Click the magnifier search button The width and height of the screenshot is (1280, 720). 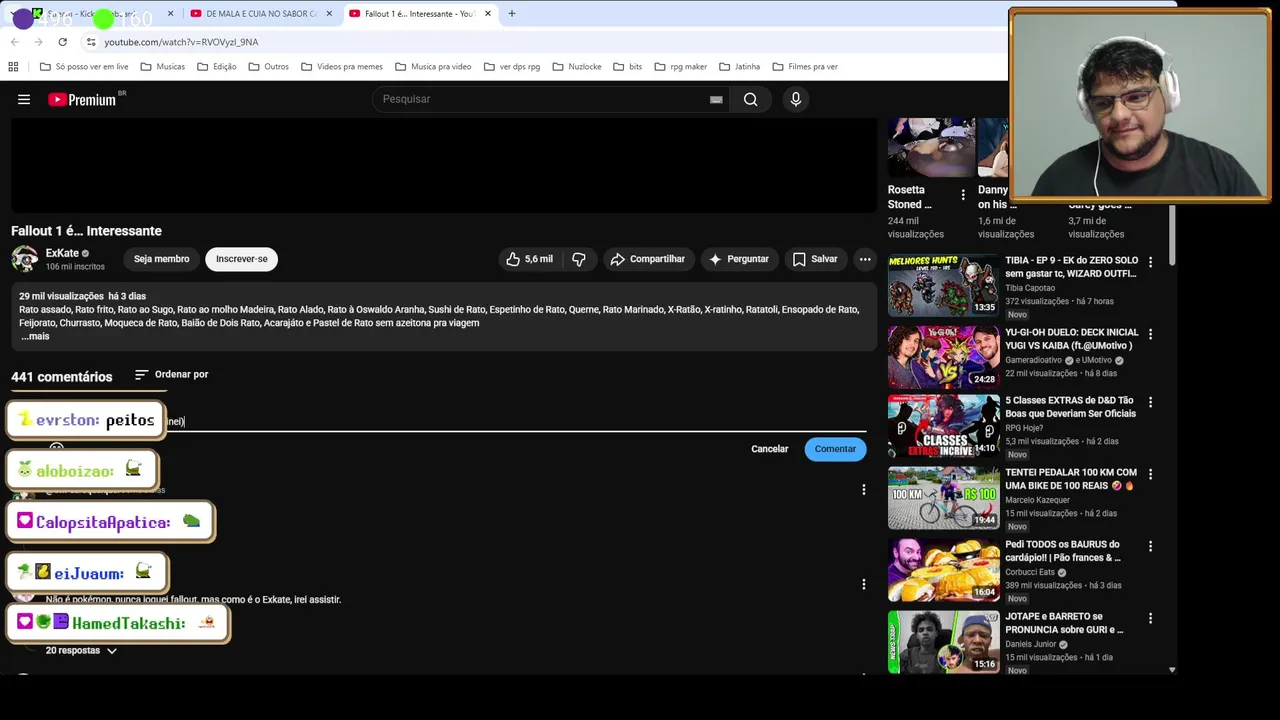point(750,99)
